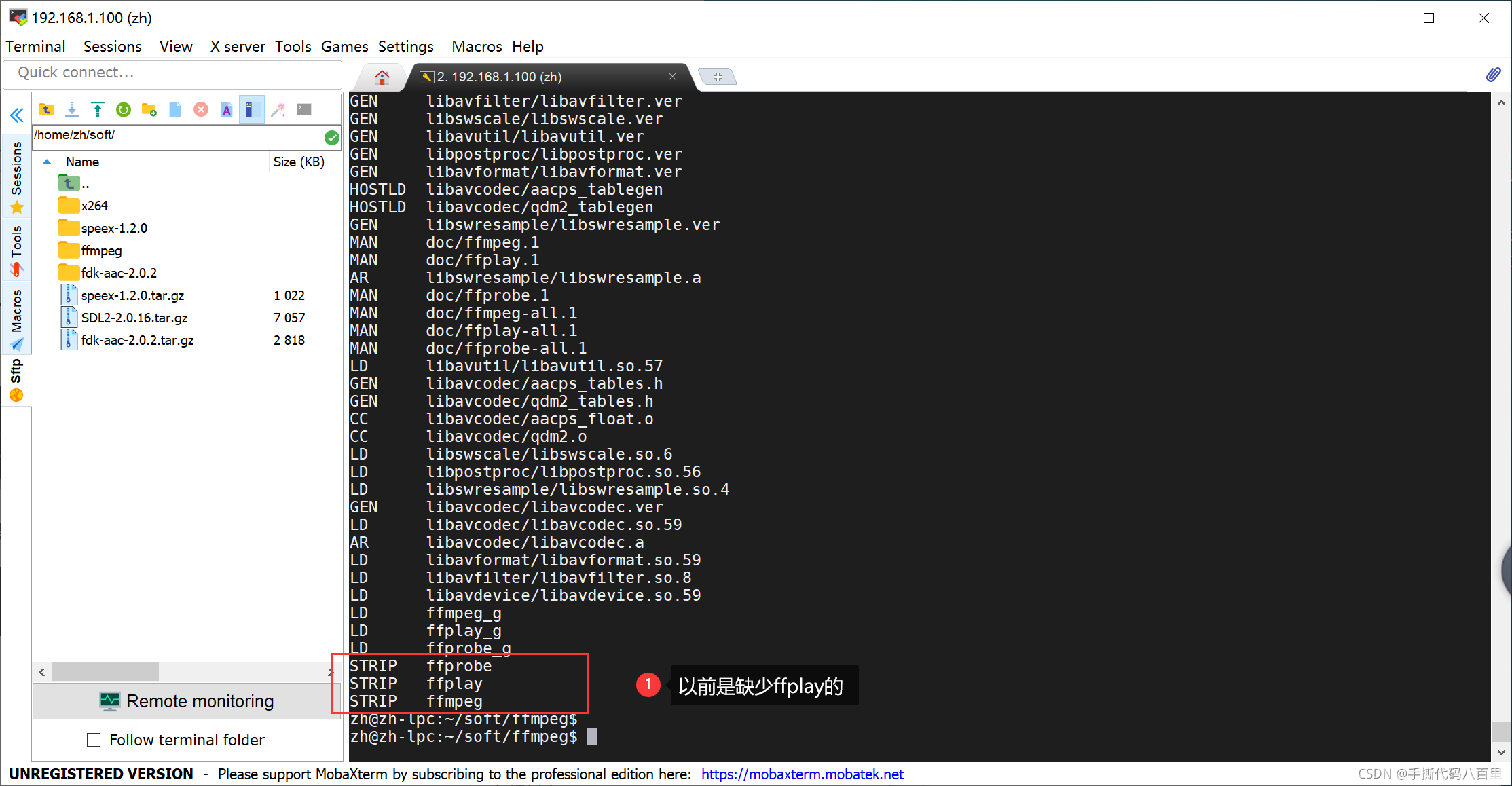
Task: Click the Name column sort arrow
Action: pos(47,162)
